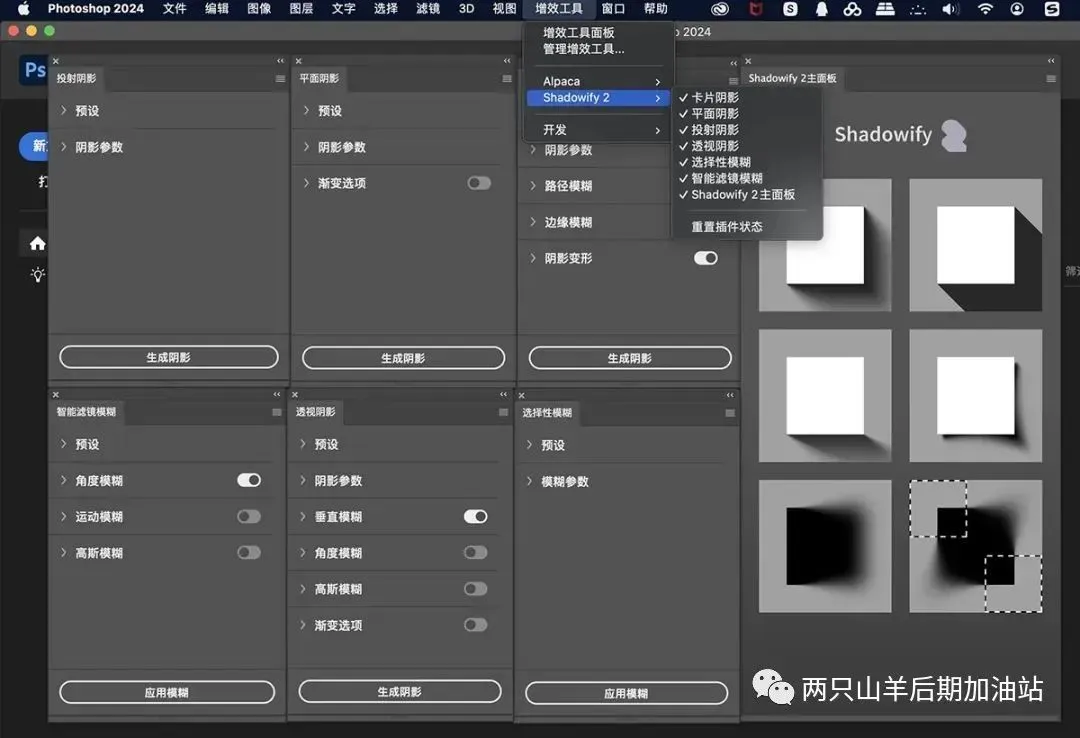
Task: Click the Shadowify logo icon
Action: click(954, 135)
